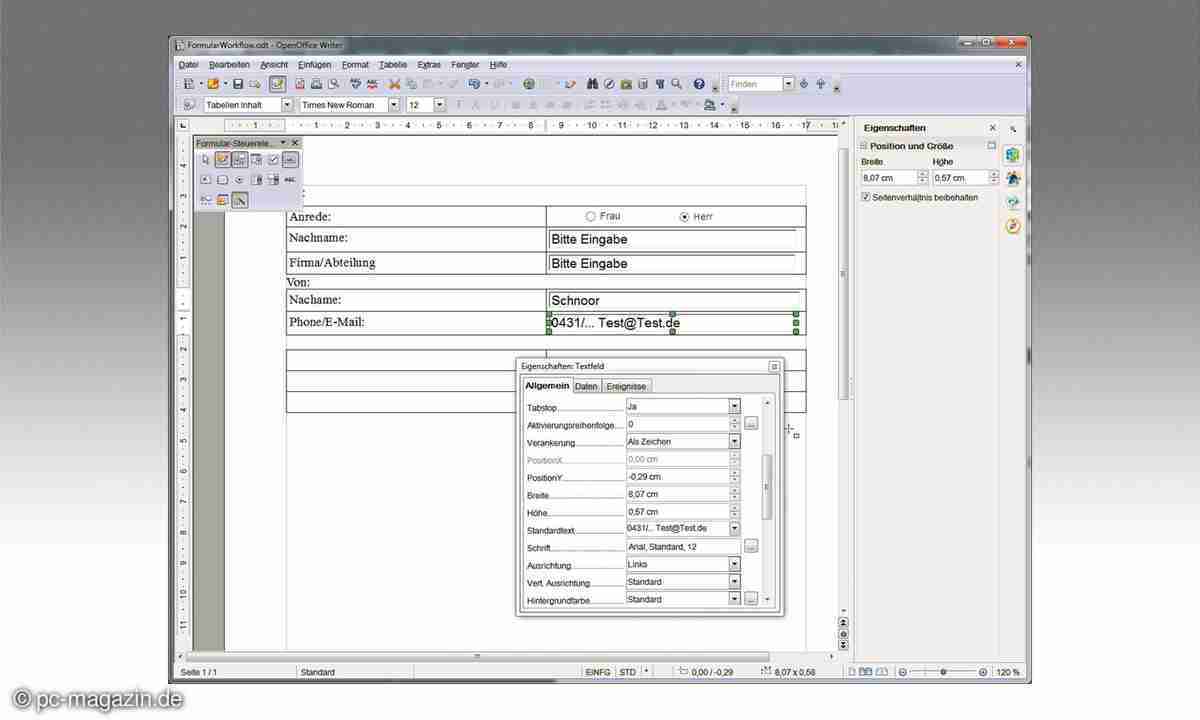Click the Help question mark icon

click(x=699, y=84)
